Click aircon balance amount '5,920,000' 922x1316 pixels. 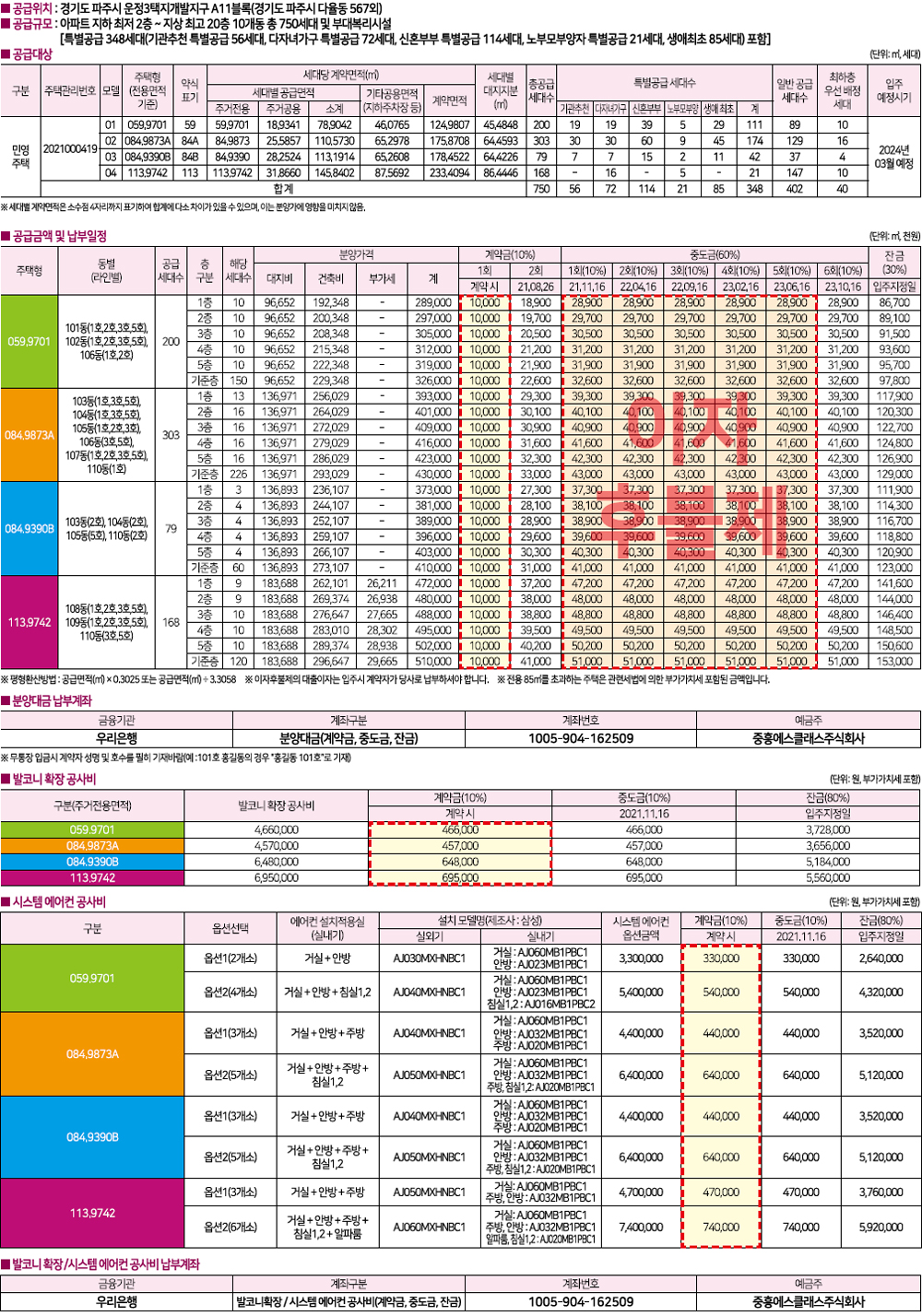pyautogui.click(x=880, y=1228)
